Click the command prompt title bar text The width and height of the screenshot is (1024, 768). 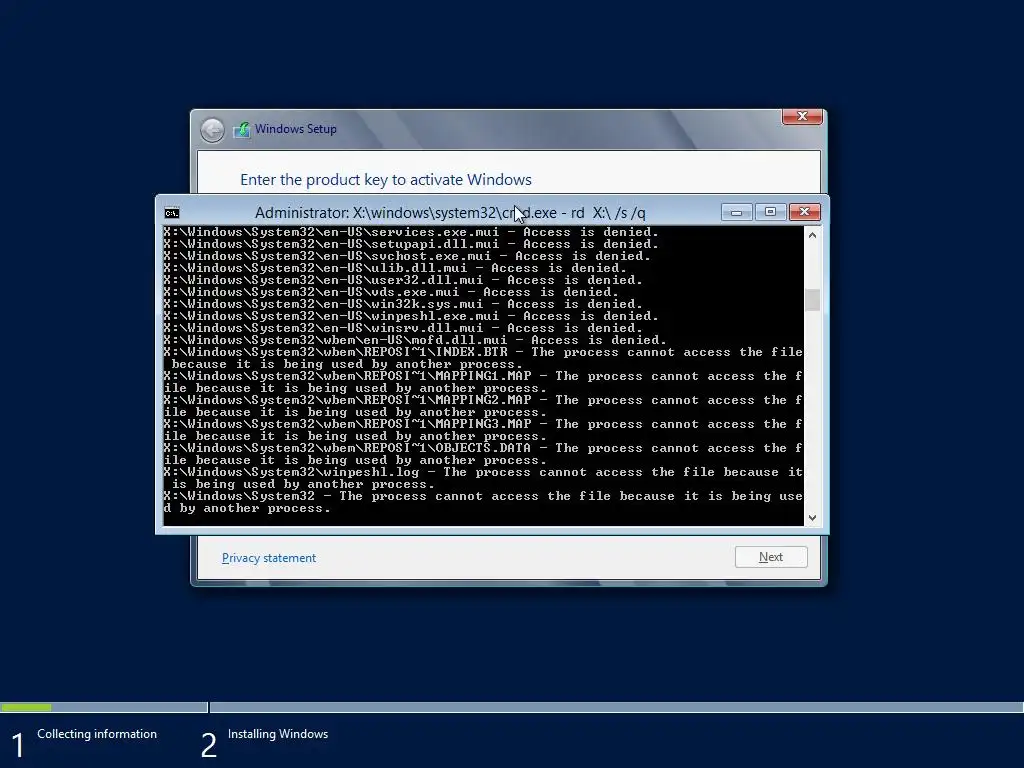click(x=450, y=213)
